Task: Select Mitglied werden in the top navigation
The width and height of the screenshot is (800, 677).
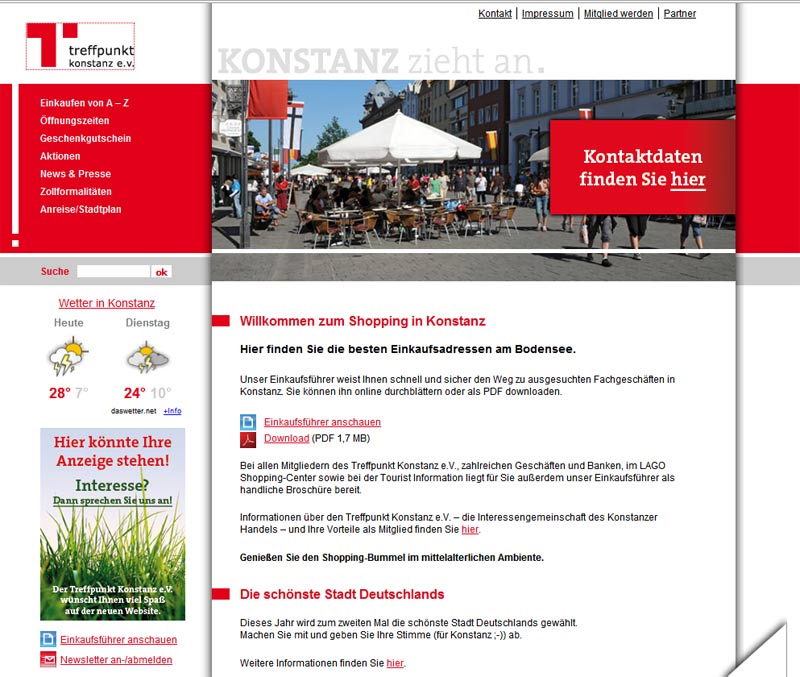Action: [x=618, y=14]
